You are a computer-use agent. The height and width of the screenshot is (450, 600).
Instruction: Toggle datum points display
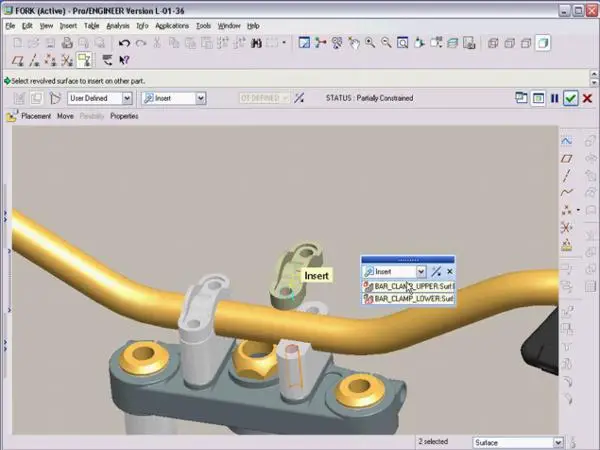tap(51, 60)
